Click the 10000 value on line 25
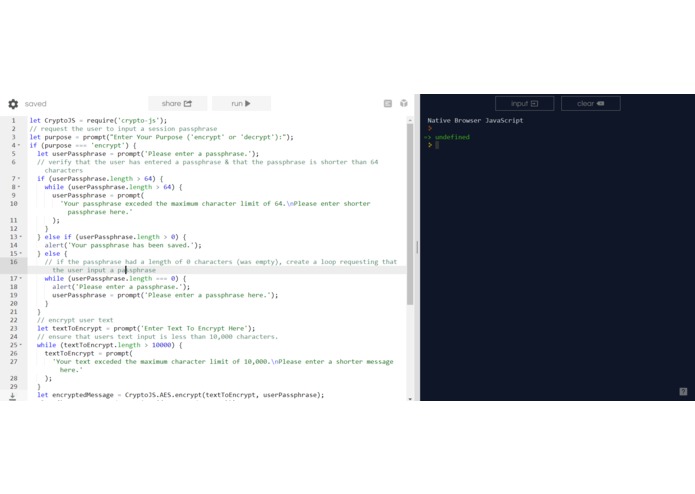The height and width of the screenshot is (494, 695). click(x=161, y=345)
